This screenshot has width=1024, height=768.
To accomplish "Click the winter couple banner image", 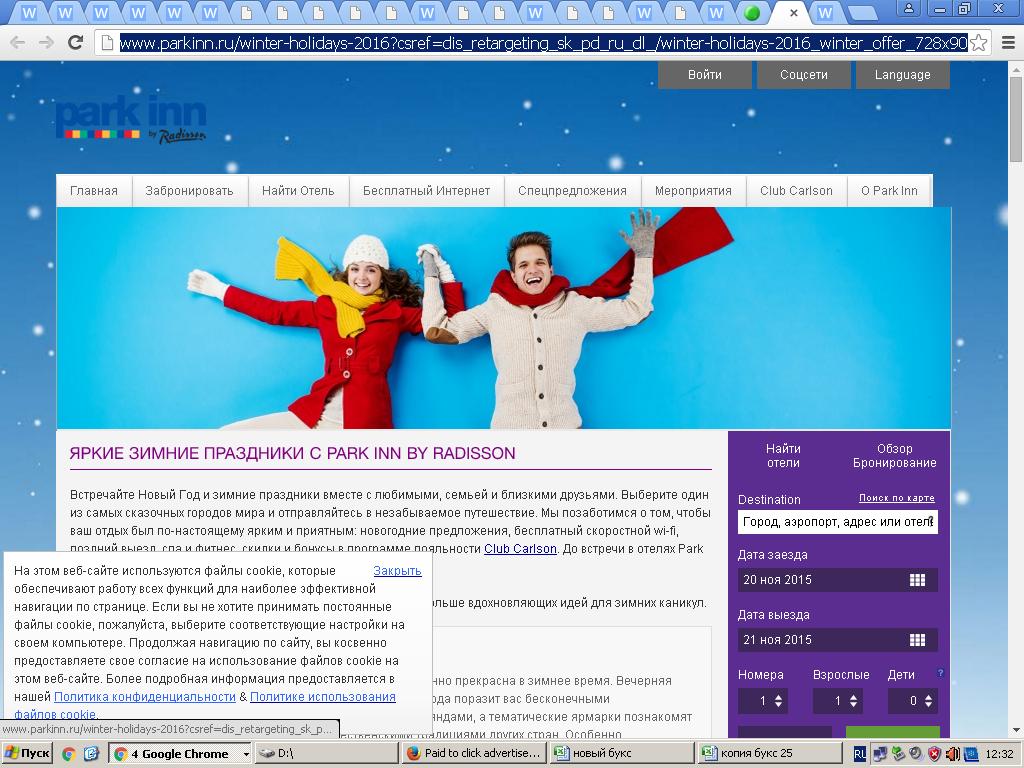I will pyautogui.click(x=504, y=318).
